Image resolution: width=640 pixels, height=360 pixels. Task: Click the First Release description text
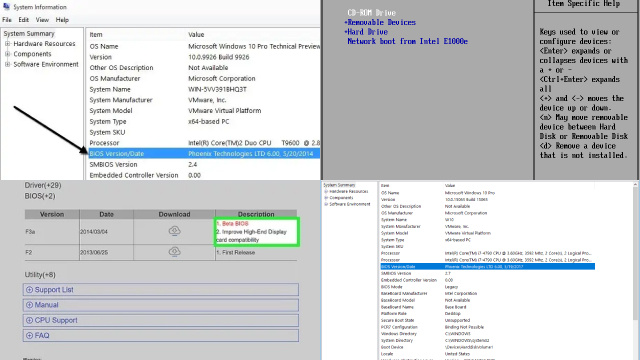pyautogui.click(x=236, y=252)
